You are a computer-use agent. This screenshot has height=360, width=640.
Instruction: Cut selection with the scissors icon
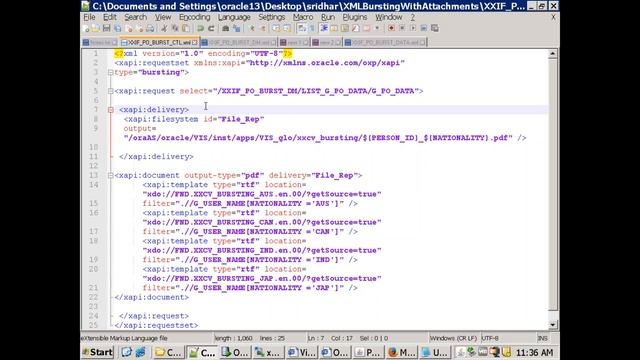coord(163,28)
